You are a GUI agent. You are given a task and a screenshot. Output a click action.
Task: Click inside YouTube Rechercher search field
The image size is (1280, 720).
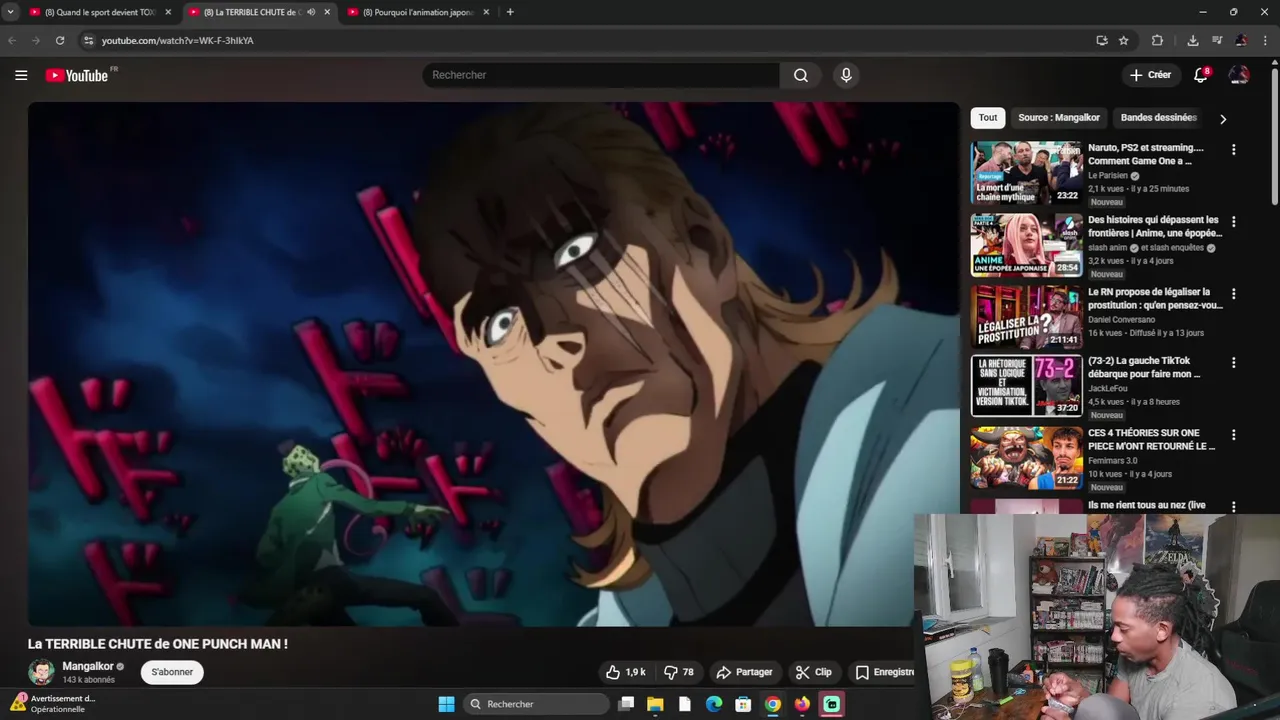(601, 75)
